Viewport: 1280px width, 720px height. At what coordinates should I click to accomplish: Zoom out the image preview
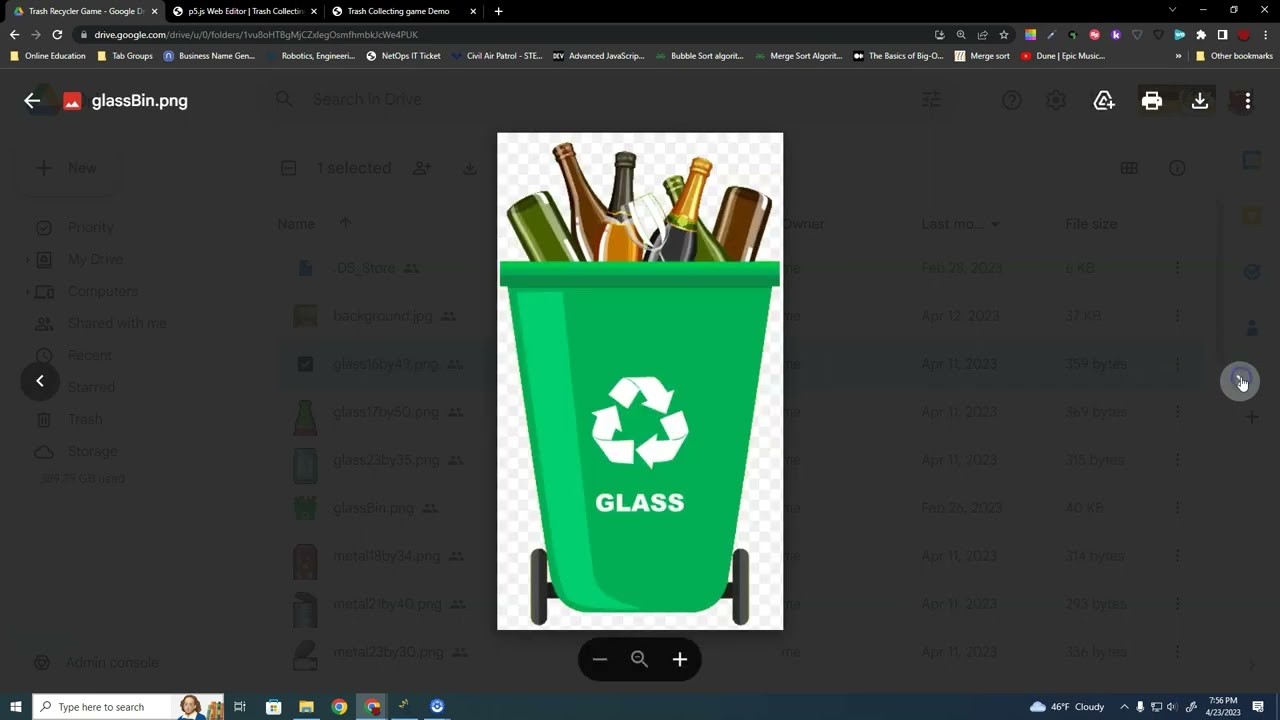(600, 659)
